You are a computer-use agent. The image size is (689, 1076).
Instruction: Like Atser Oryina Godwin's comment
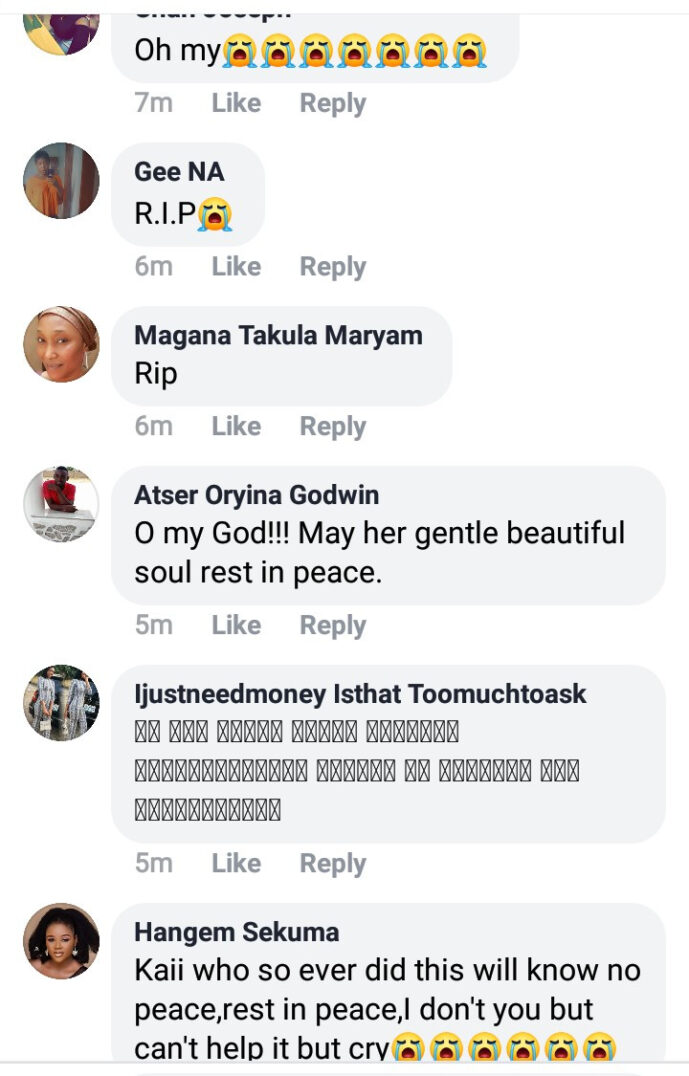point(236,625)
